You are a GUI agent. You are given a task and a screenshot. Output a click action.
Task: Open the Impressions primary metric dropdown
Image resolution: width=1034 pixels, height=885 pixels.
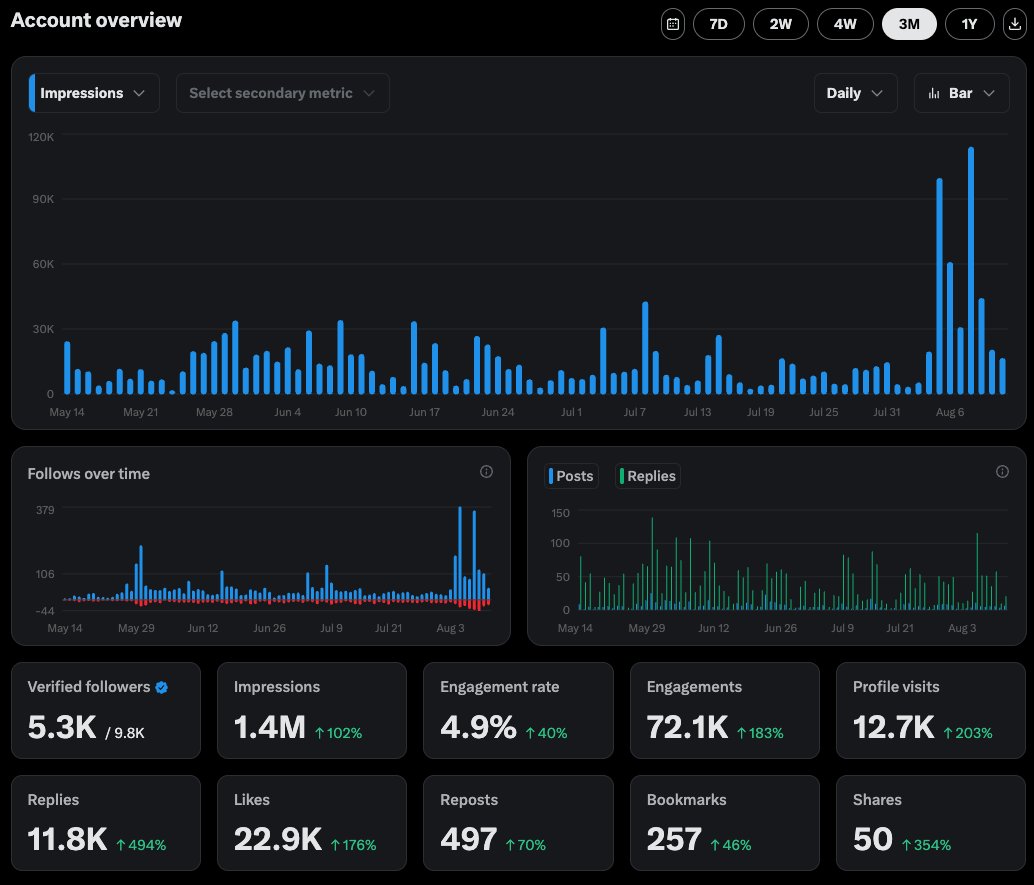(94, 93)
